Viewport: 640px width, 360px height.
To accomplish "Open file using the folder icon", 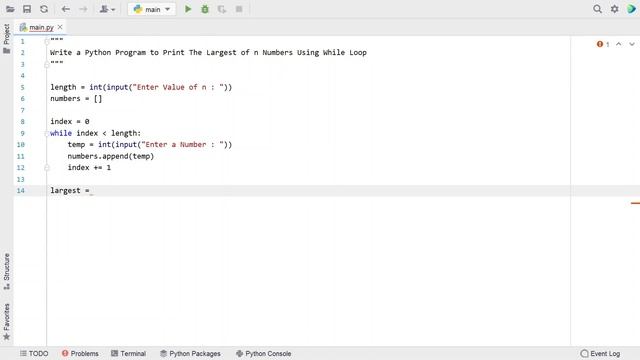I will click(x=10, y=9).
